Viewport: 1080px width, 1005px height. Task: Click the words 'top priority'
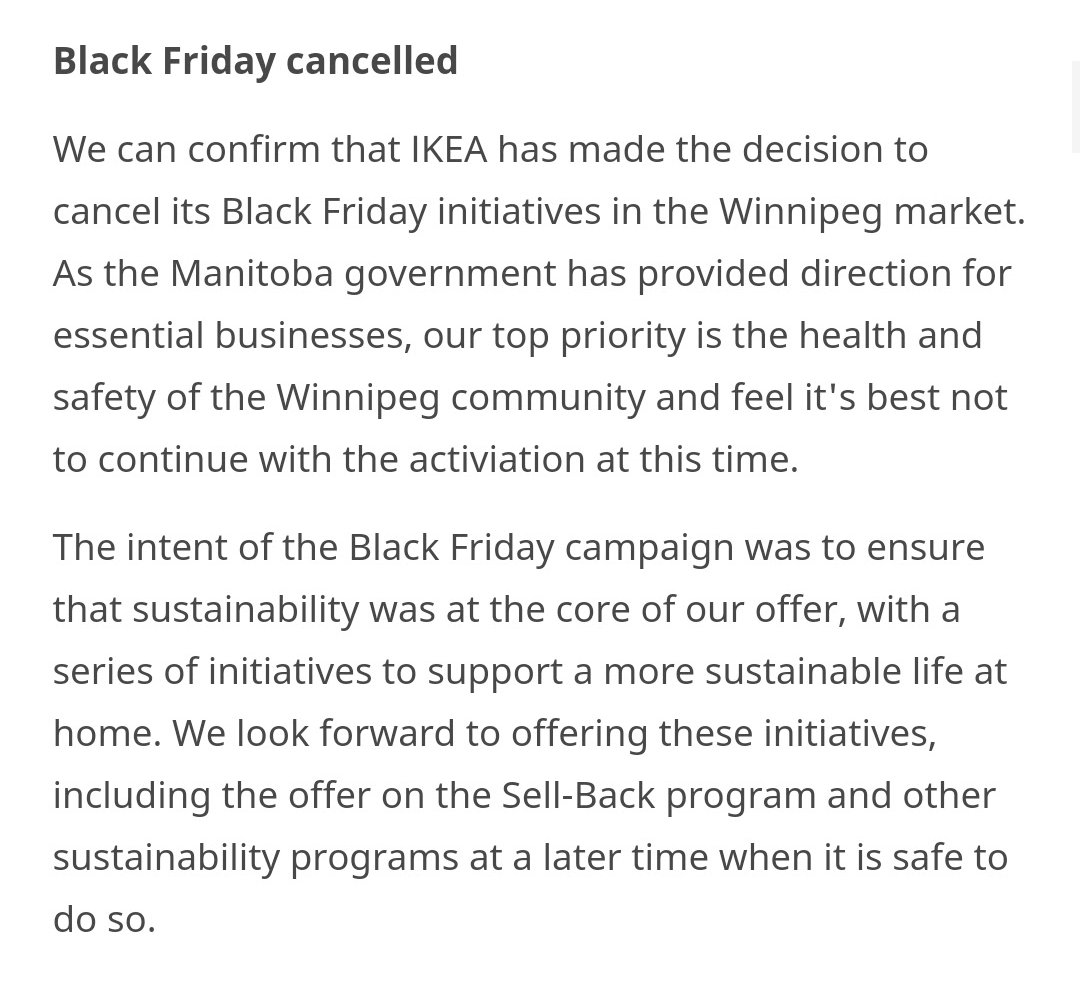tap(588, 337)
